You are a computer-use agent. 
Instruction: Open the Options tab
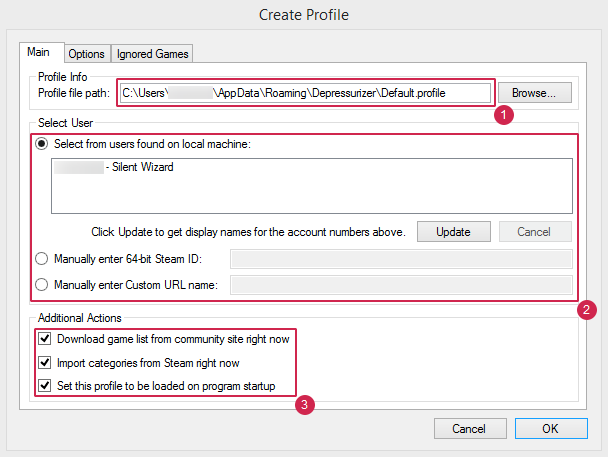click(87, 54)
